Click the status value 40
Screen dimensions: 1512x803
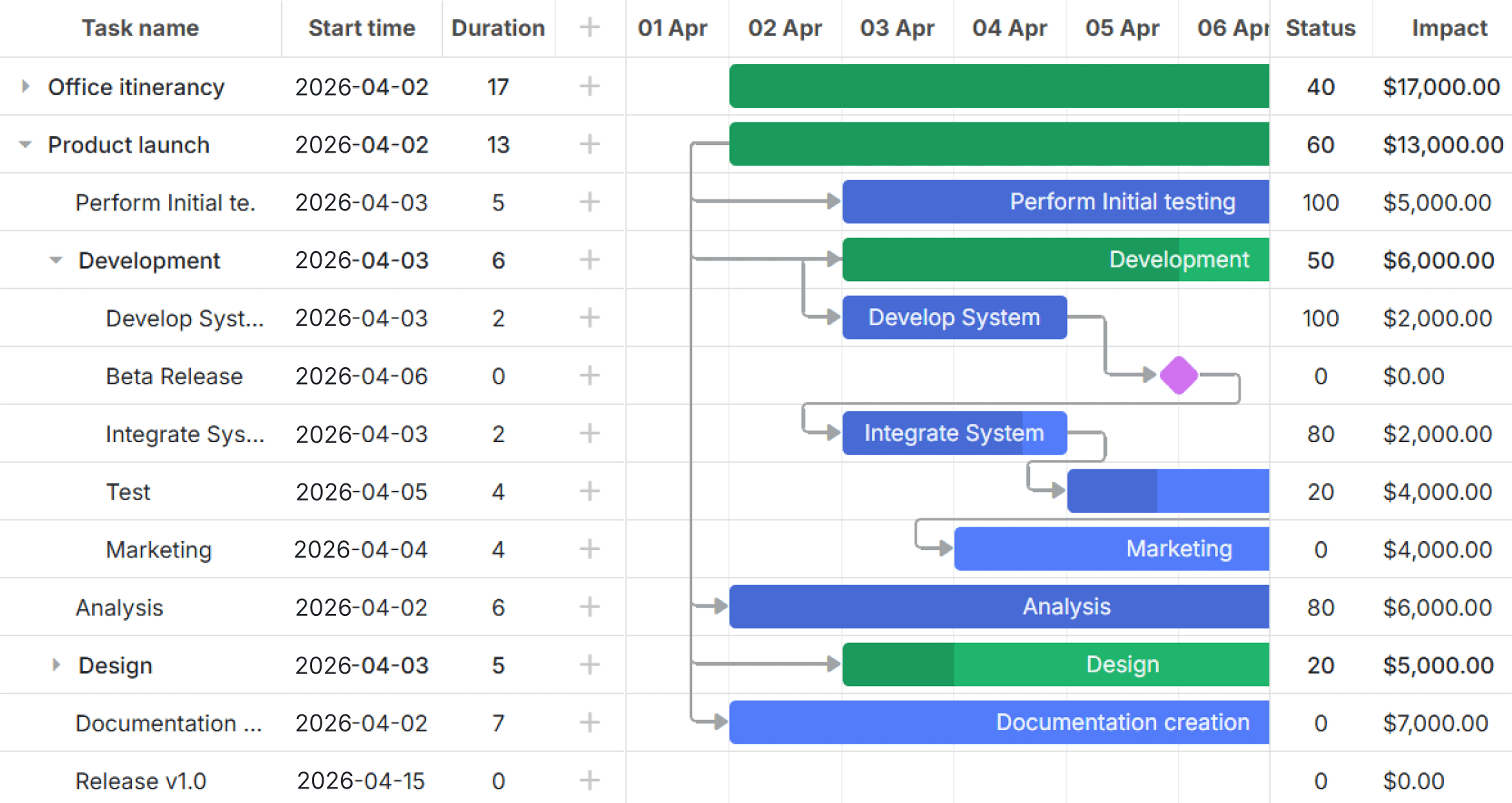pos(1321,87)
